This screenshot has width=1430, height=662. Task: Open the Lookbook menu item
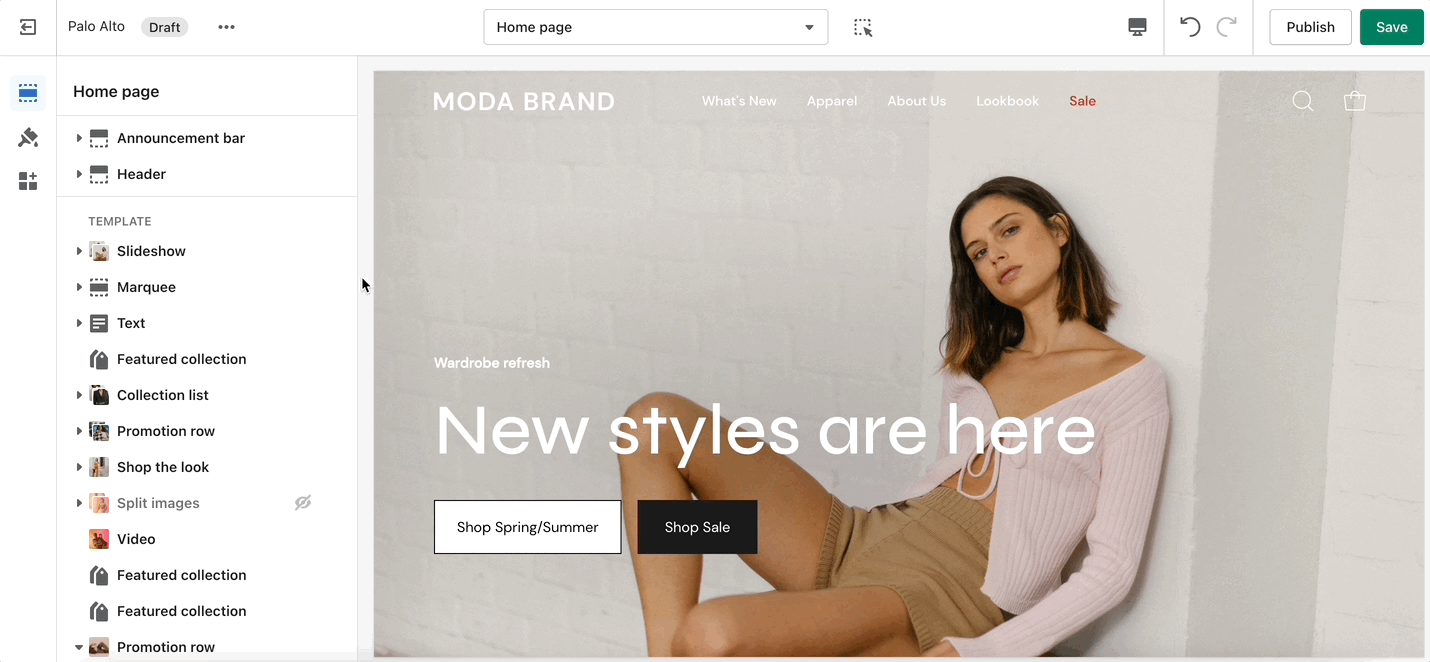coord(1007,101)
